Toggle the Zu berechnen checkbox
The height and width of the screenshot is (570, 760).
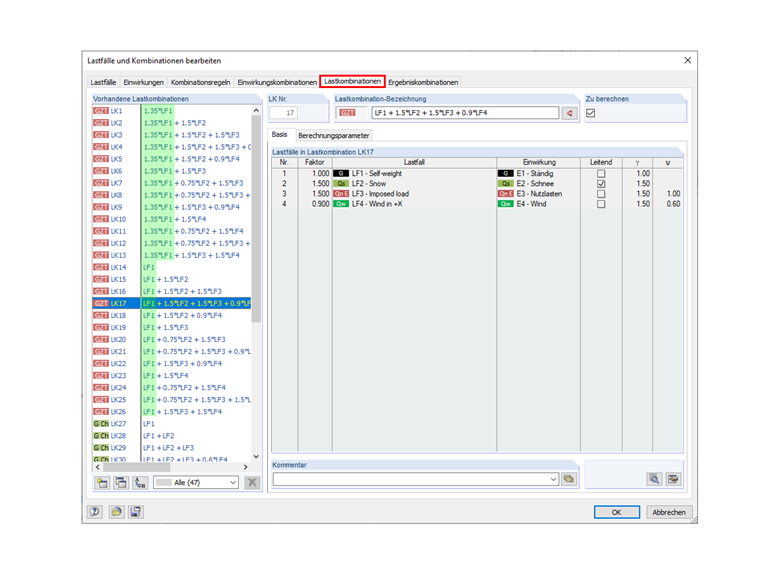pos(590,113)
